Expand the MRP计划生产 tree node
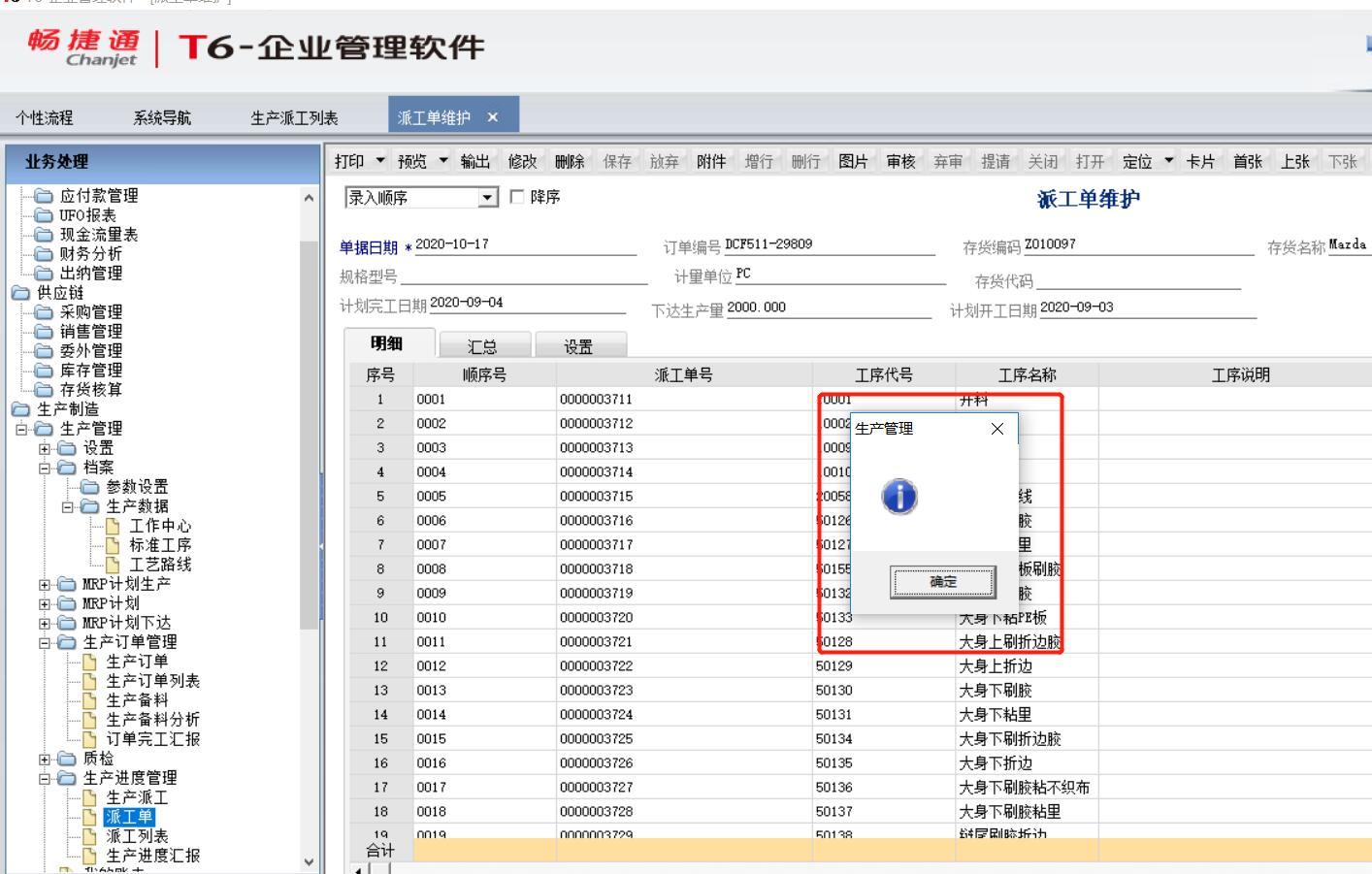1372x874 pixels. (45, 584)
